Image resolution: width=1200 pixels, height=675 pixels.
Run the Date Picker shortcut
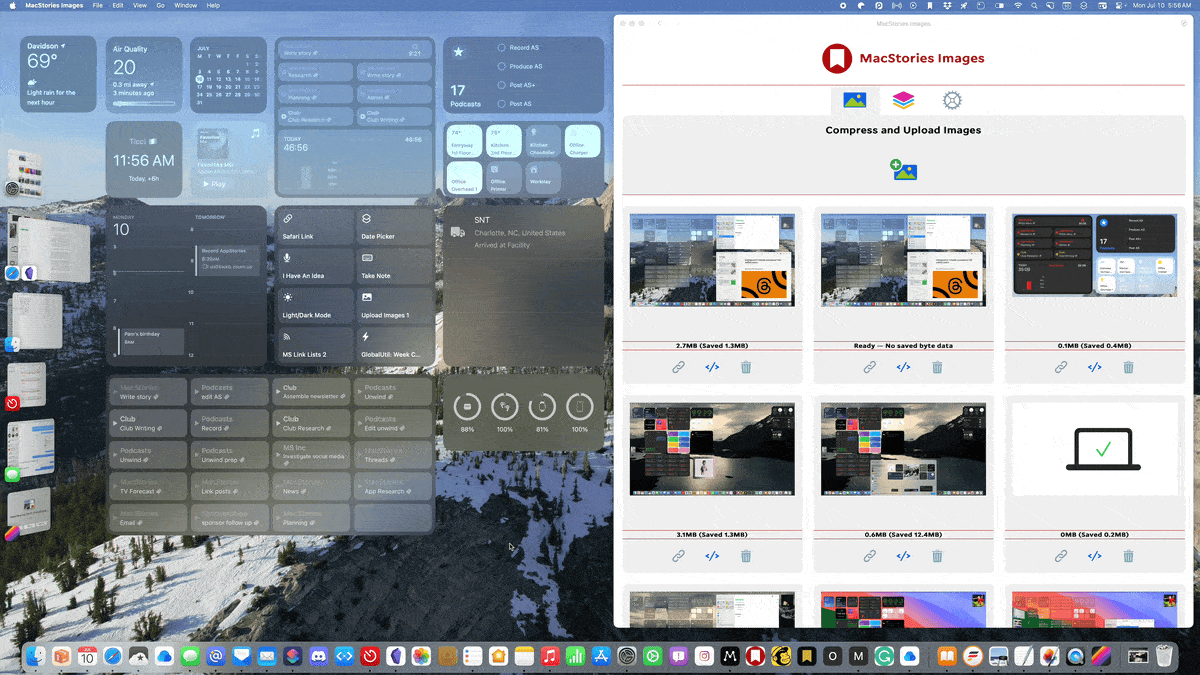[x=394, y=227]
